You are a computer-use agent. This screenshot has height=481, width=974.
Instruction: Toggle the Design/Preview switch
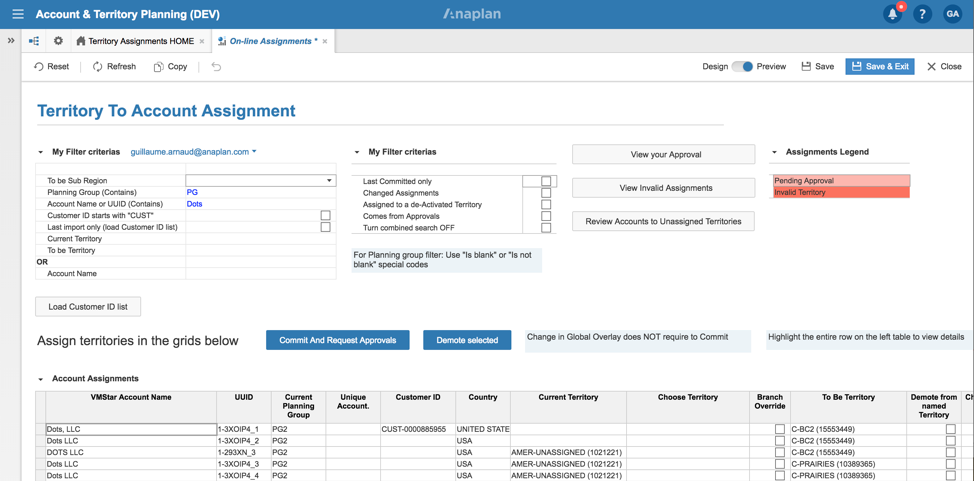click(742, 66)
